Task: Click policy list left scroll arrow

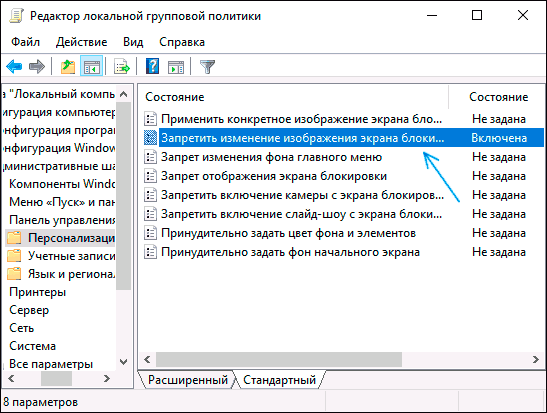Action: point(147,359)
